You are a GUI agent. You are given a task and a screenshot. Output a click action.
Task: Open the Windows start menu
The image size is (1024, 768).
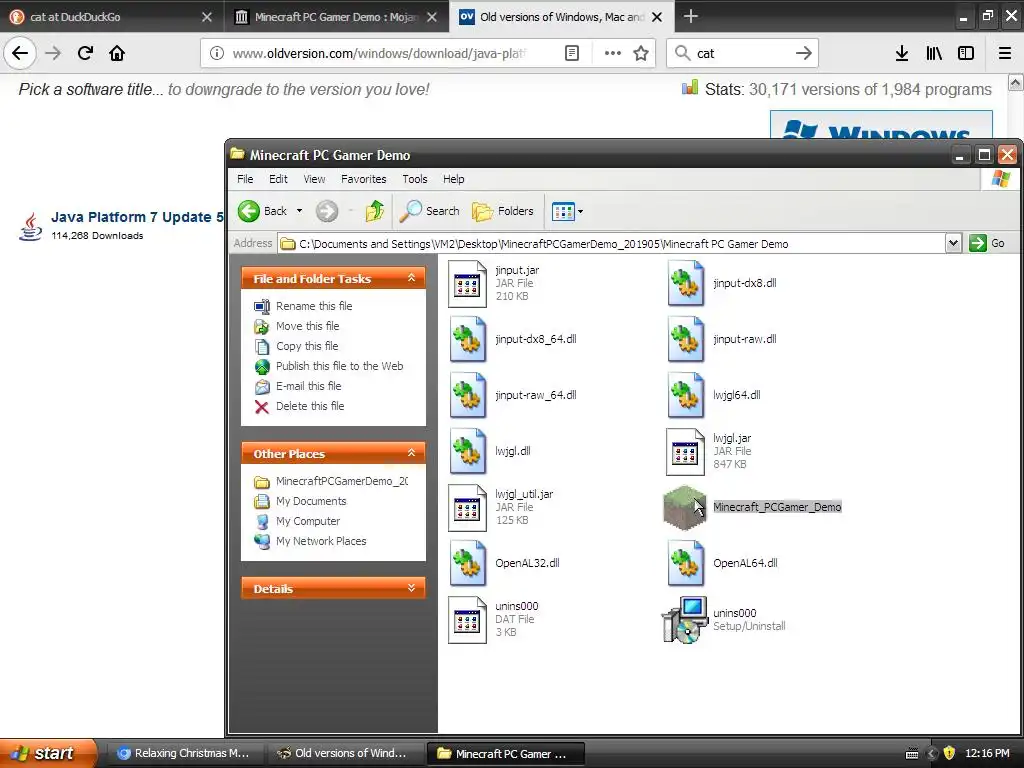pos(48,753)
